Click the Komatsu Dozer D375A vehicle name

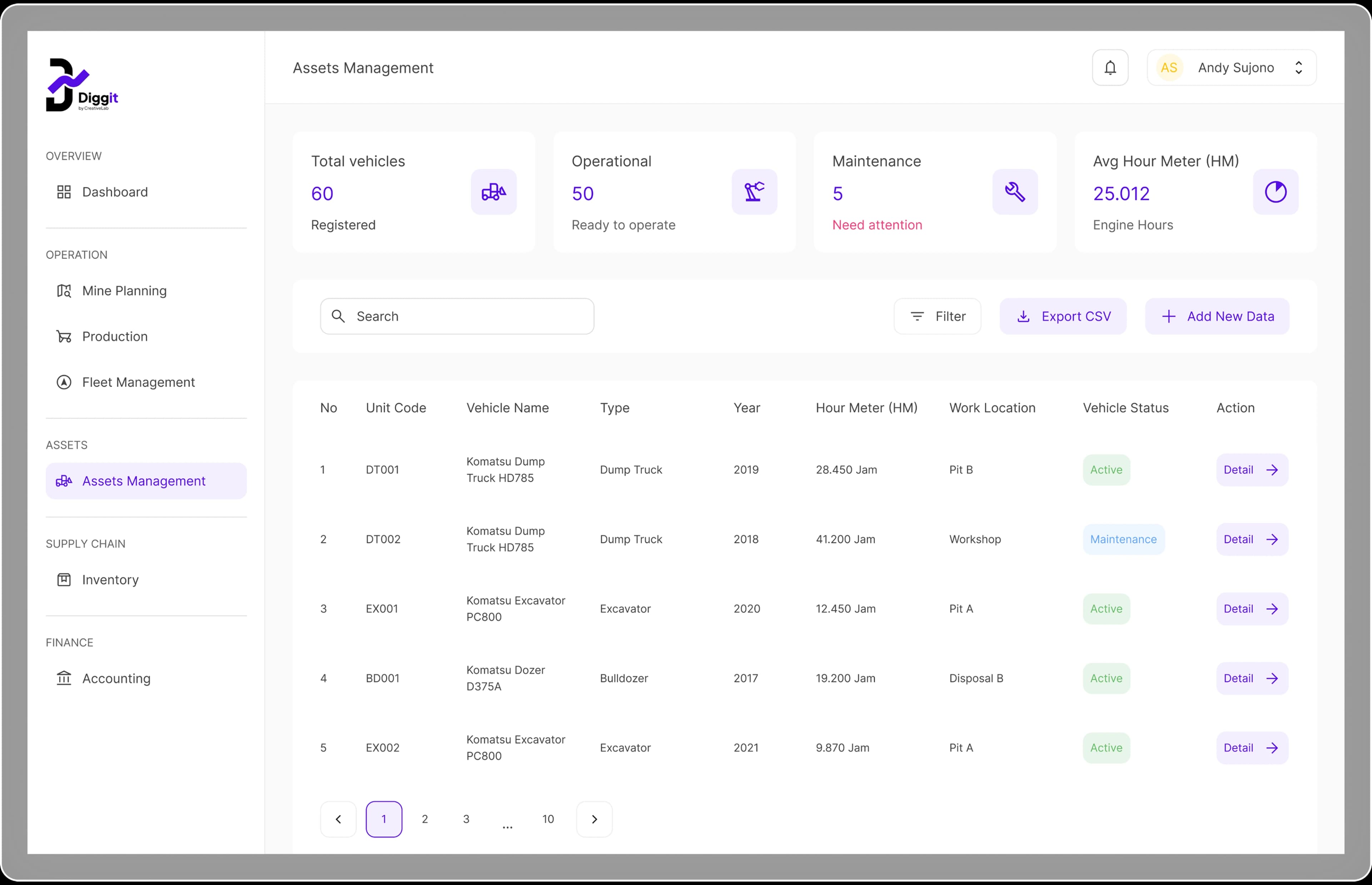coord(506,679)
